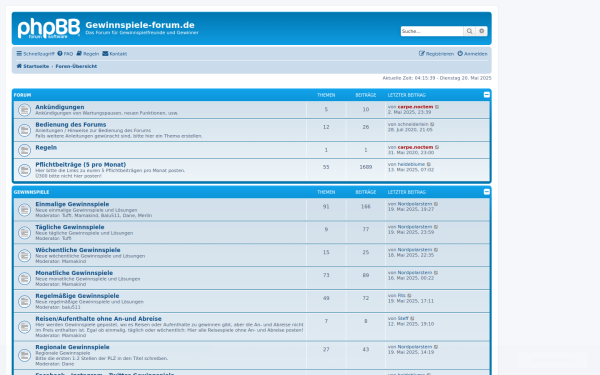Image resolution: width=600 pixels, height=375 pixels.
Task: Open Nordpolarstern profile in Einmalige Gewinnspiele row
Action: (x=415, y=204)
